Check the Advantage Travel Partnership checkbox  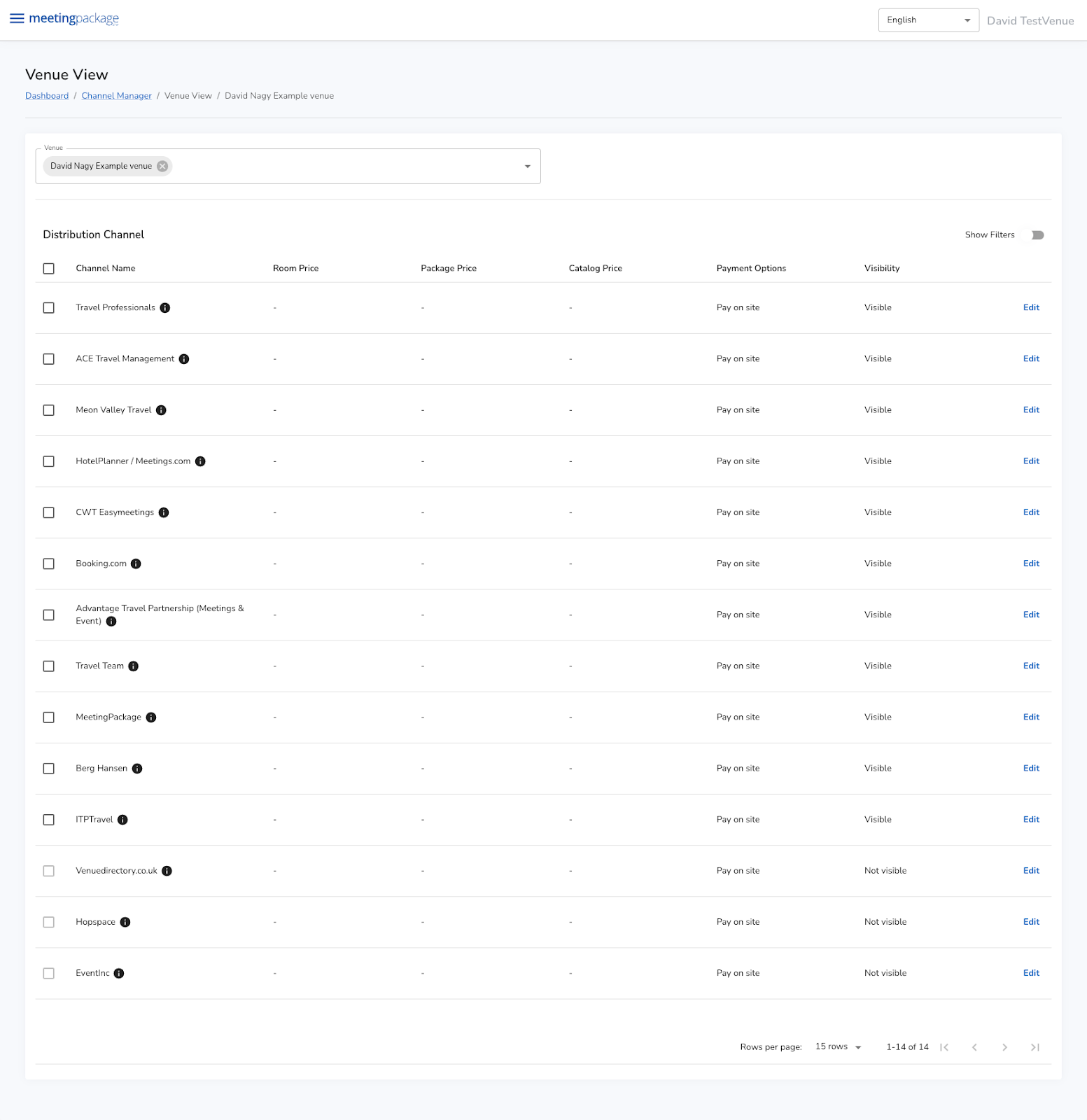pos(49,615)
